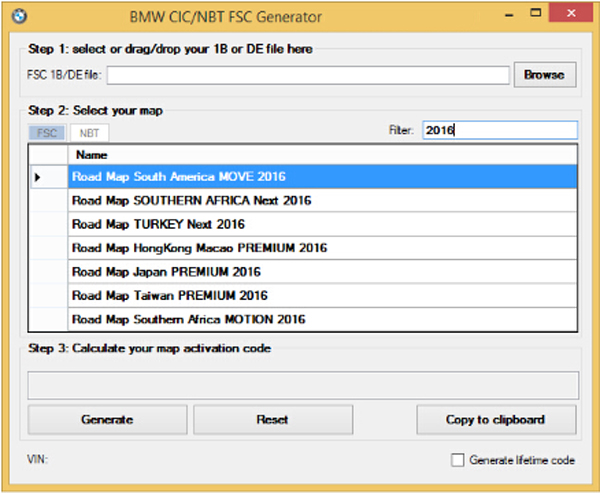Screen dimensions: 600x493
Task: Click the Name column header
Action: (322, 155)
